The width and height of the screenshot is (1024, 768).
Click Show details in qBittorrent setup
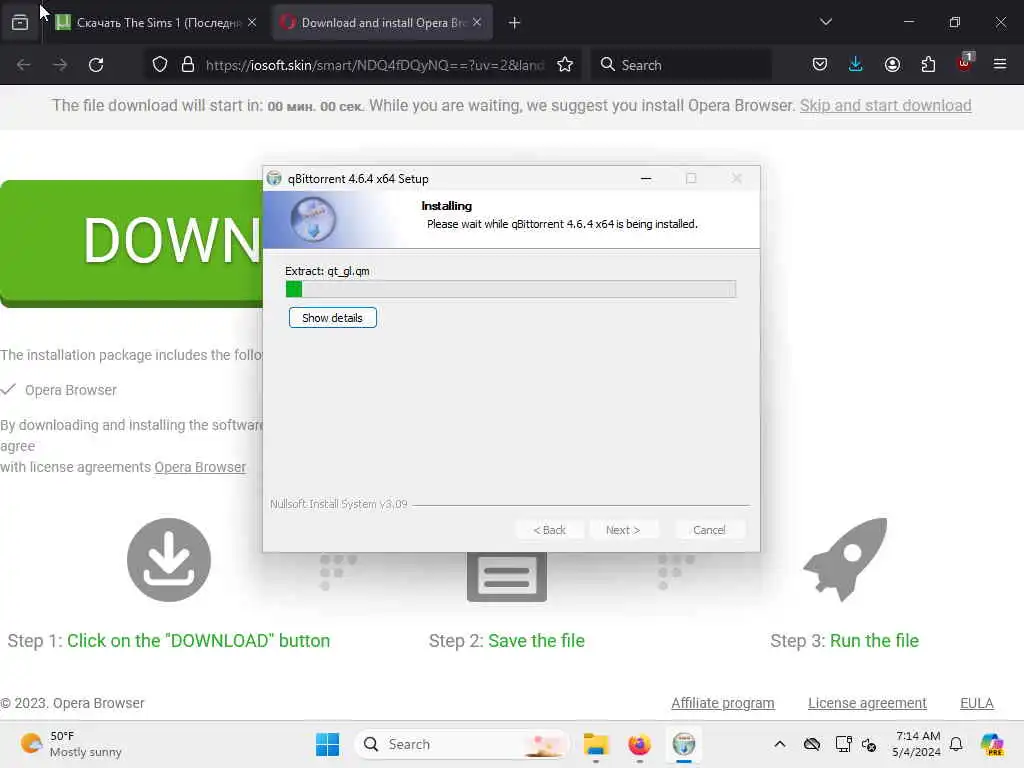(x=332, y=318)
